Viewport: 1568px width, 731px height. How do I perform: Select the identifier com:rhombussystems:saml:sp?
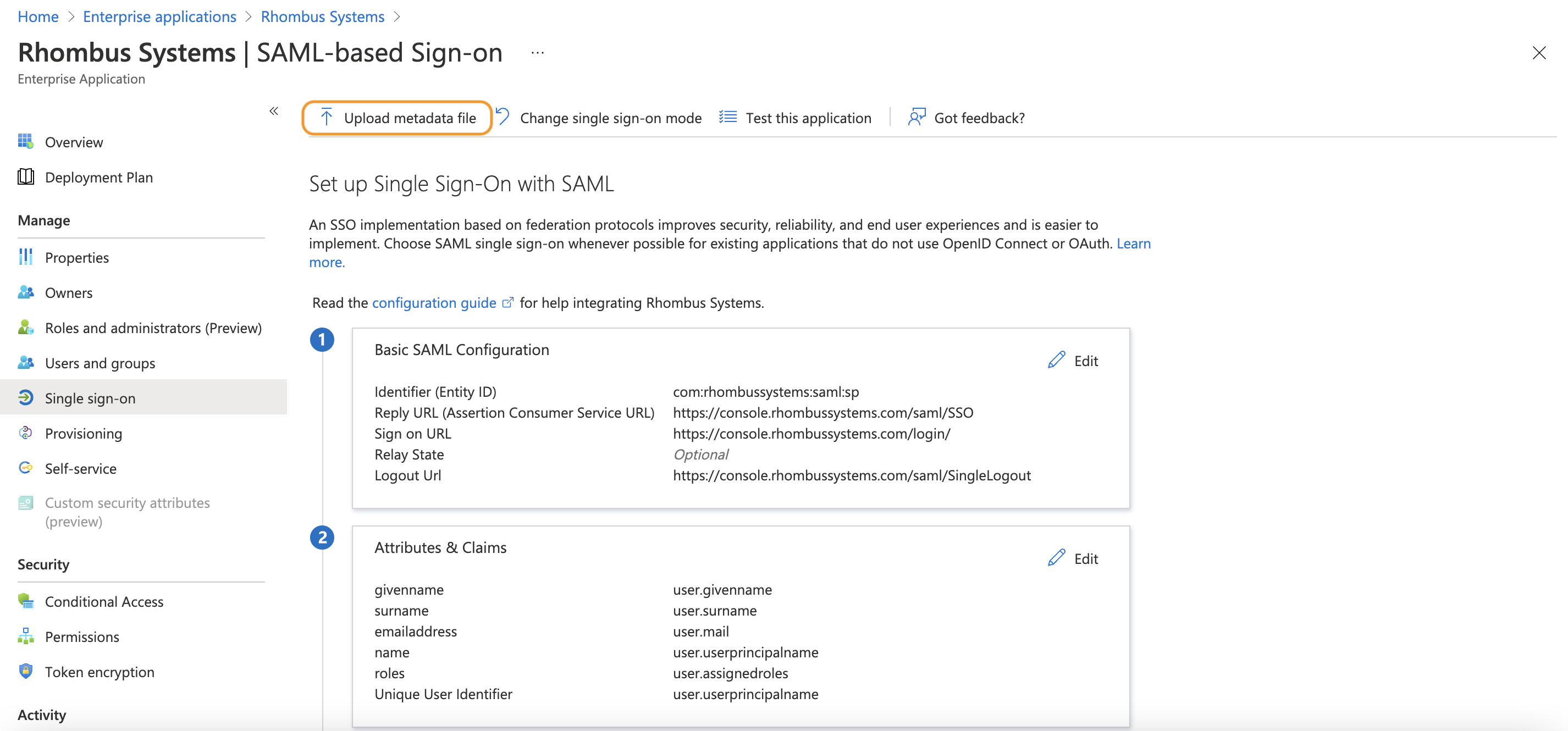[x=766, y=391]
